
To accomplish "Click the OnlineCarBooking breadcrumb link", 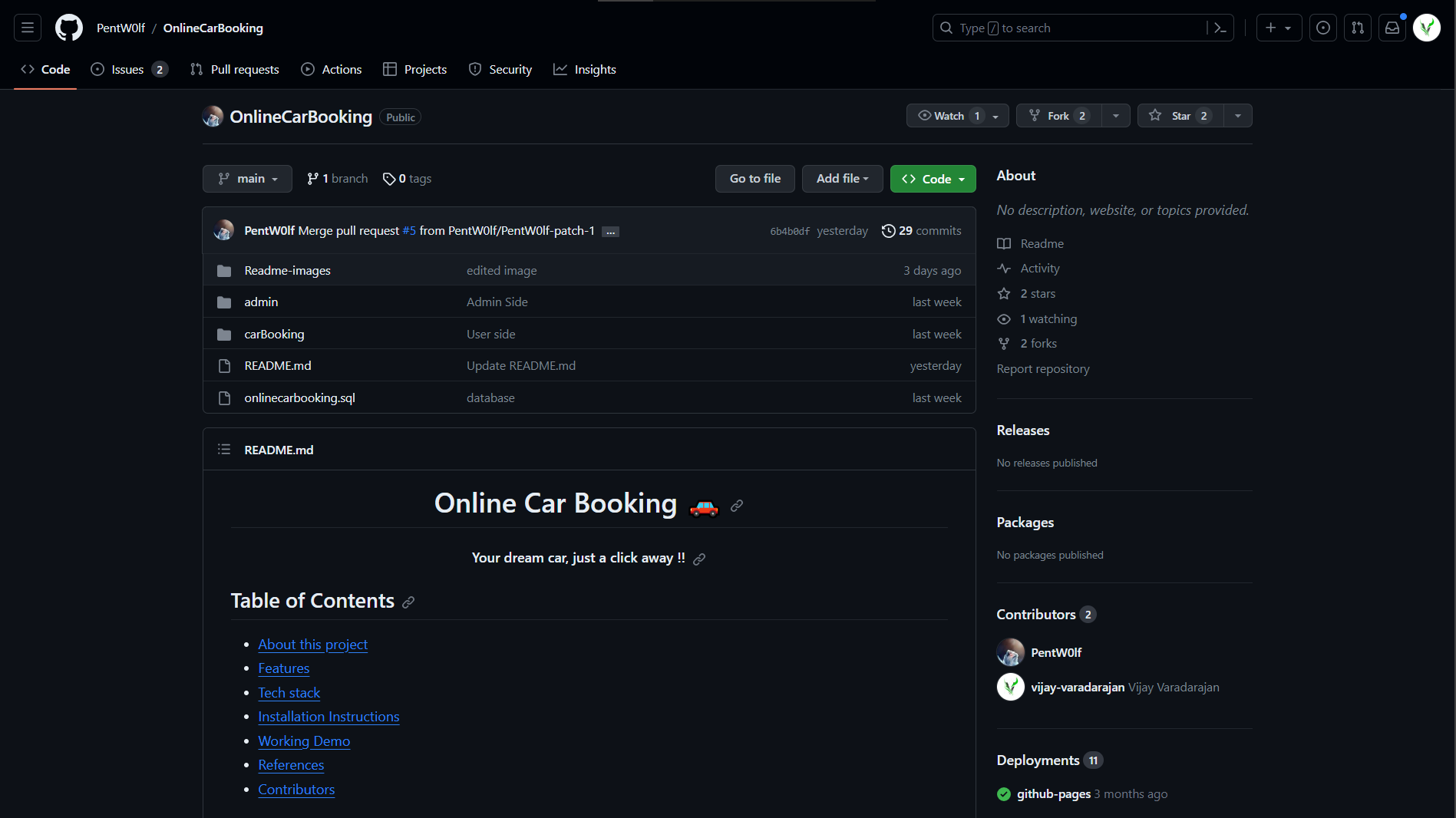I will pyautogui.click(x=213, y=28).
